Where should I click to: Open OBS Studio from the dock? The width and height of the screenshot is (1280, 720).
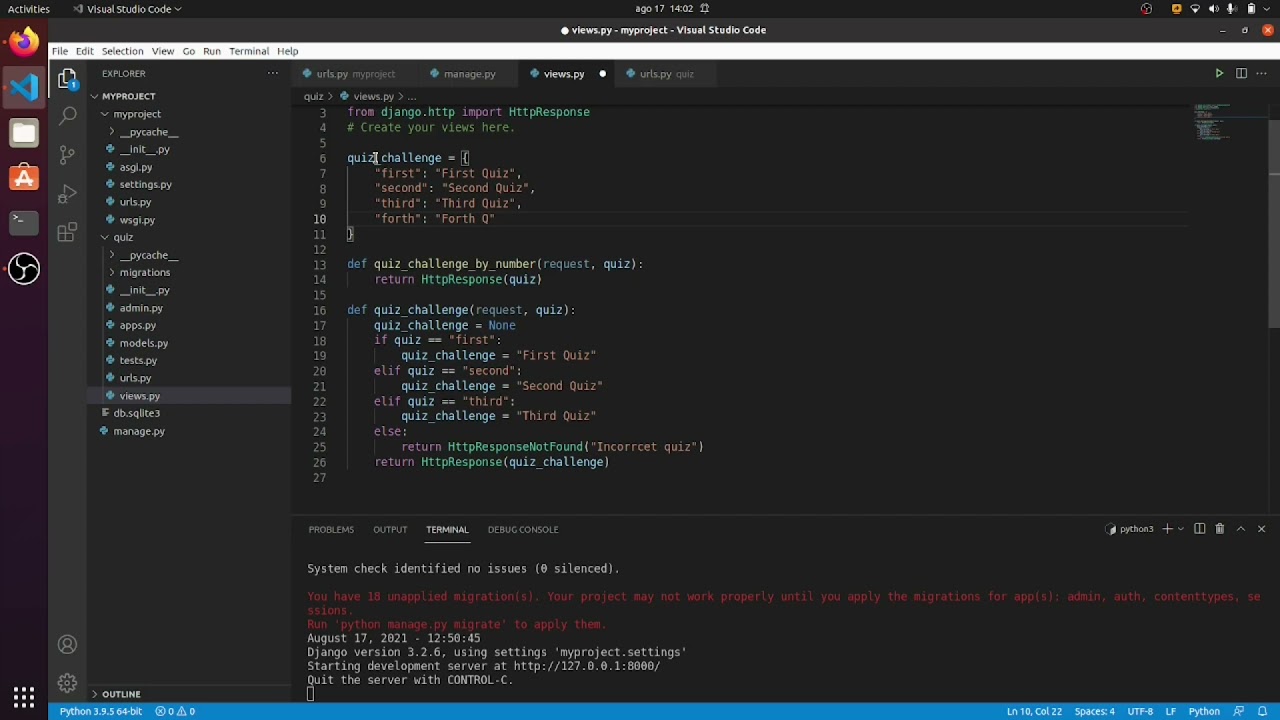click(24, 268)
